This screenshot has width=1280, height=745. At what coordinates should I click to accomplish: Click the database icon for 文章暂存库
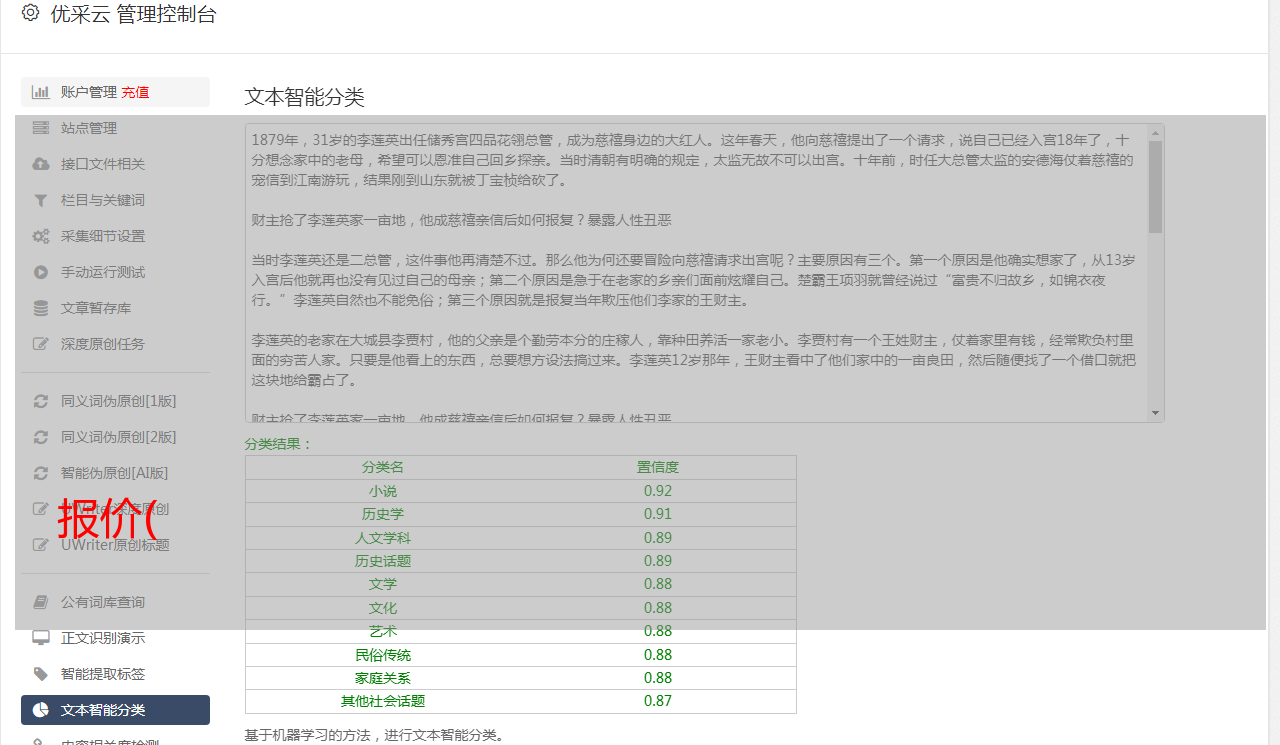click(41, 308)
